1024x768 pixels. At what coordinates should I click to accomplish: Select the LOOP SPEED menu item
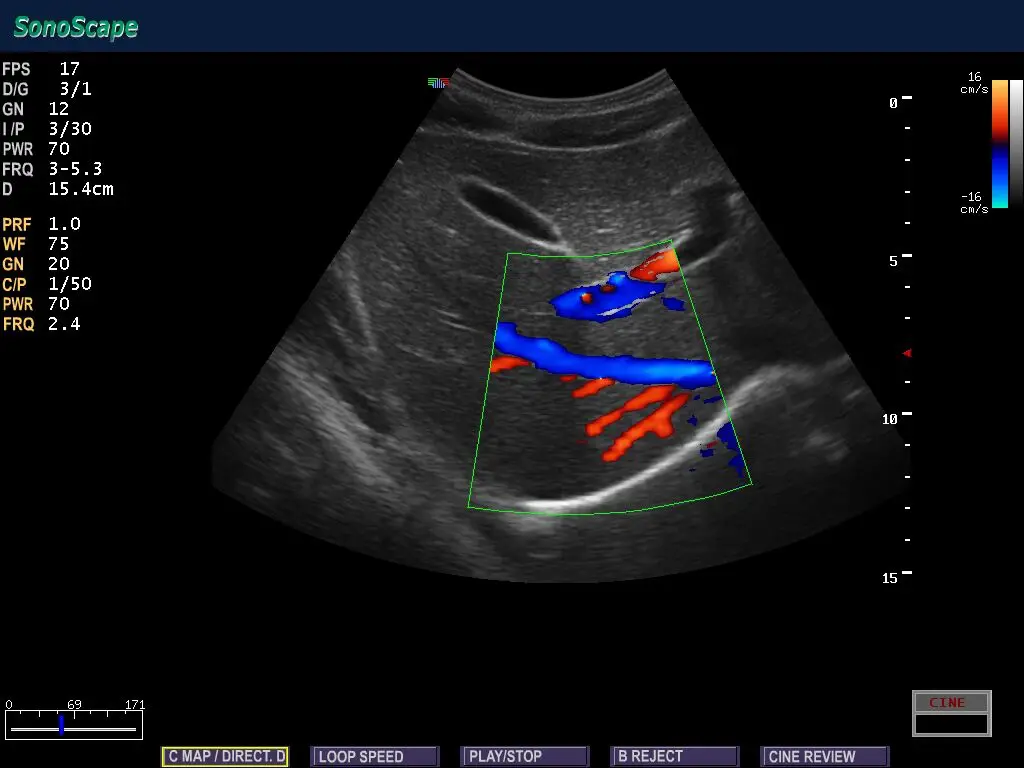[x=374, y=756]
